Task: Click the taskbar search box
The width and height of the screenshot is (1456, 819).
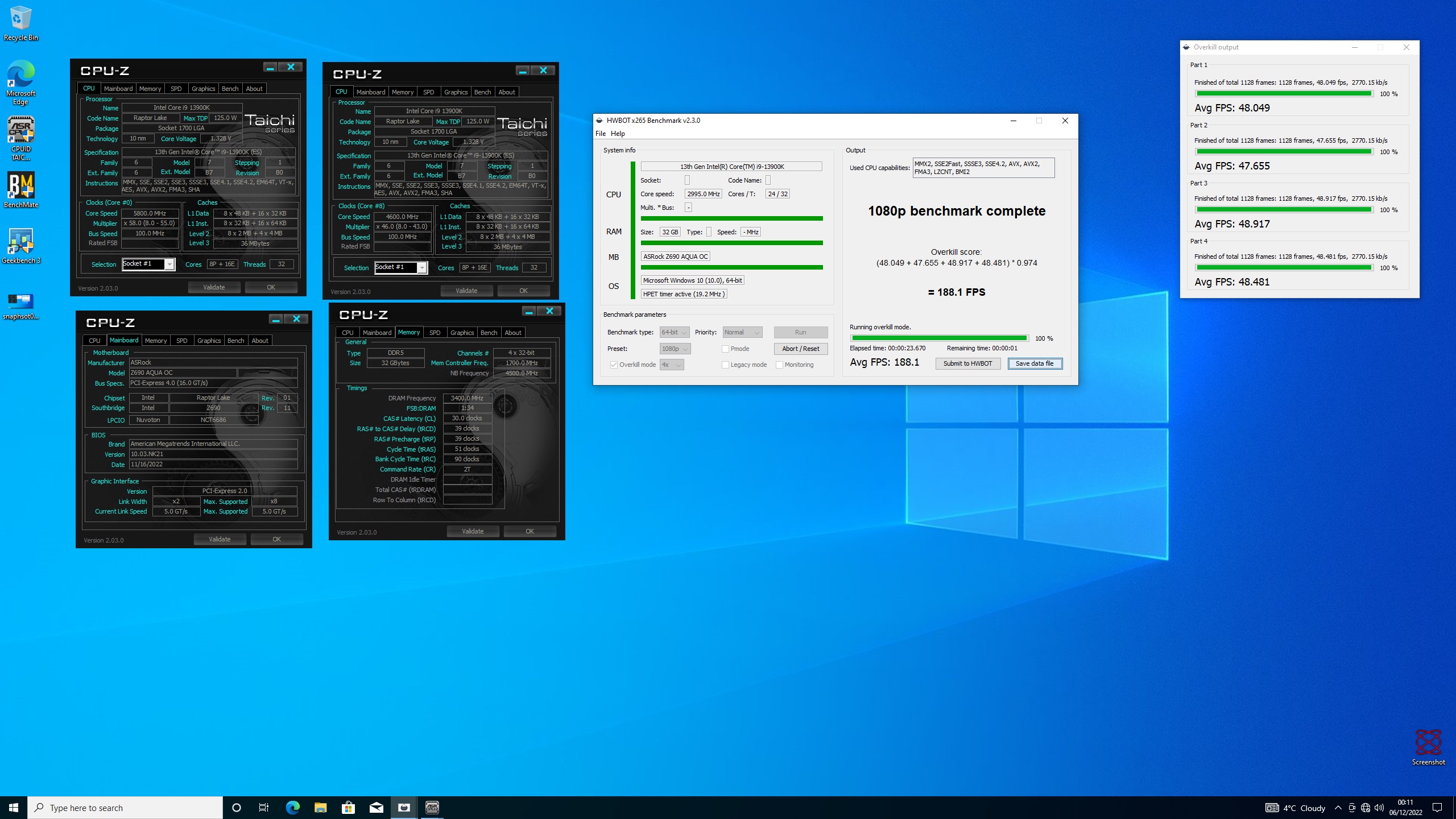Action: point(125,808)
